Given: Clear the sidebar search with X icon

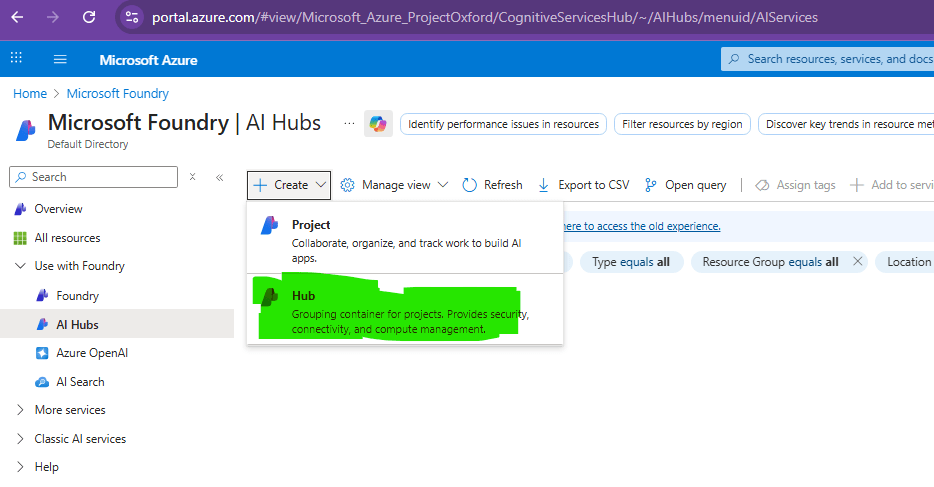Looking at the screenshot, I should tap(192, 177).
